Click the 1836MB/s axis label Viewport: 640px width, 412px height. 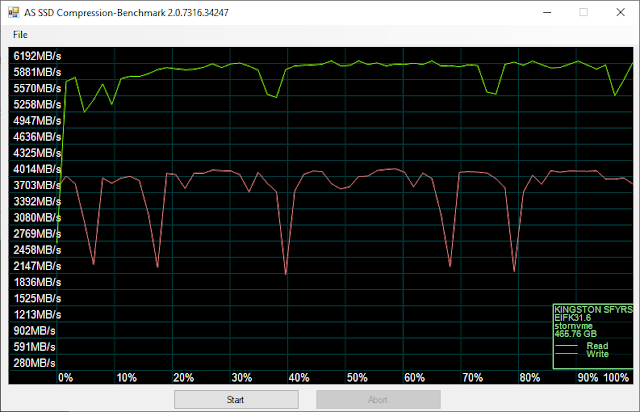click(x=37, y=283)
